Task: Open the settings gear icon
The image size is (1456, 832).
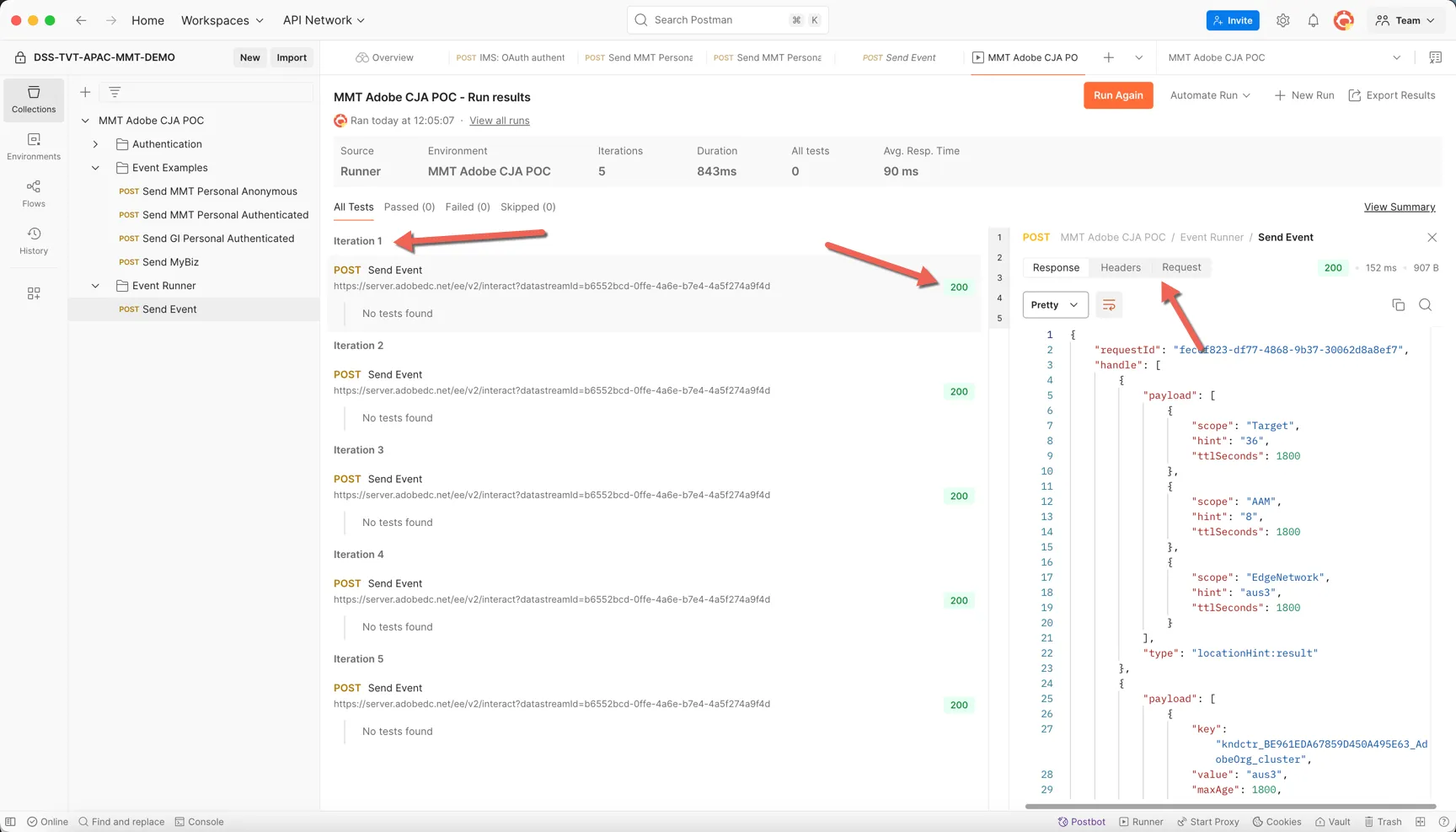Action: click(x=1282, y=20)
